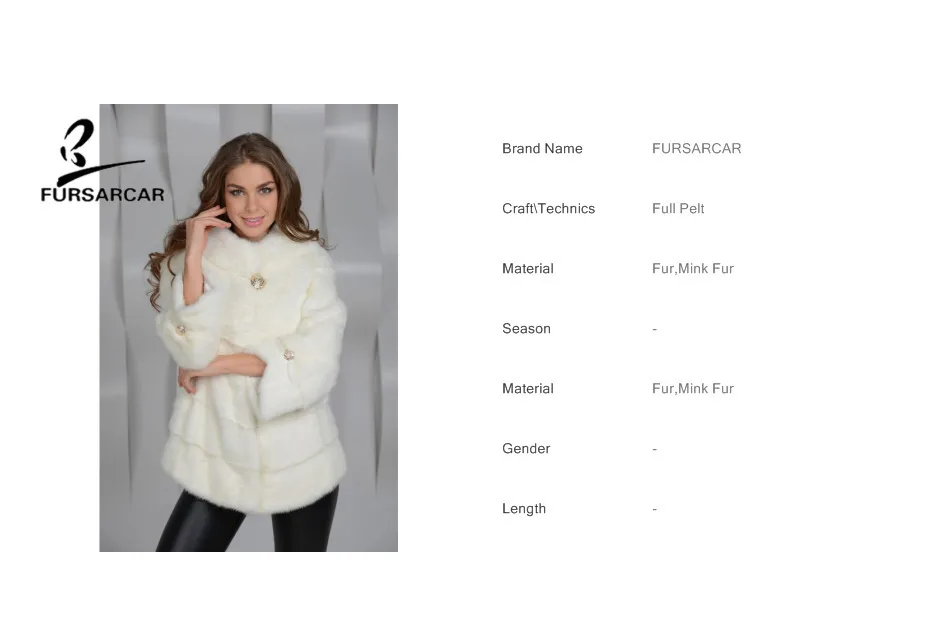Select the Craft\Technics label

548,208
